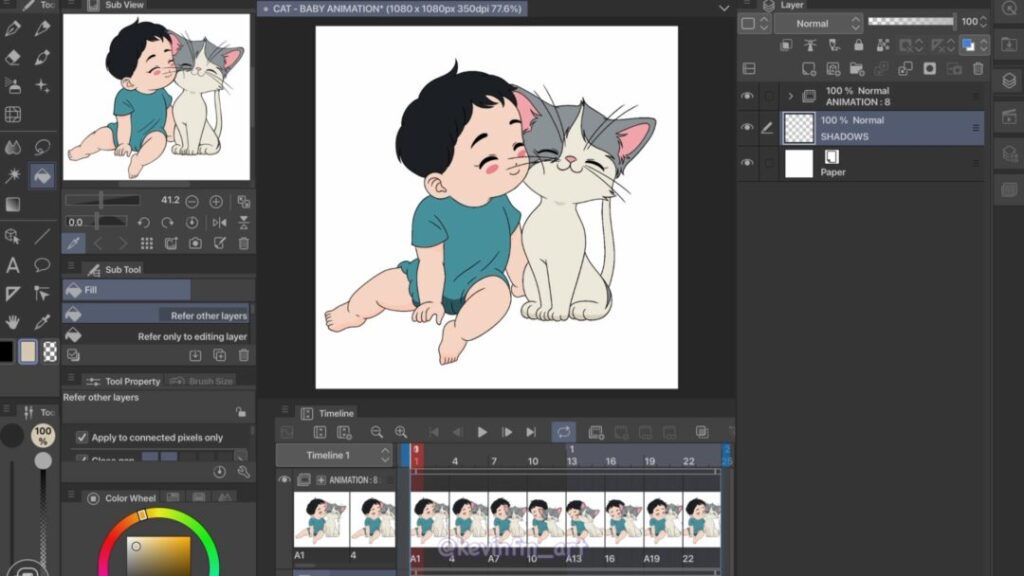Hide the SHADOWS layer
This screenshot has width=1024, height=576.
747,127
